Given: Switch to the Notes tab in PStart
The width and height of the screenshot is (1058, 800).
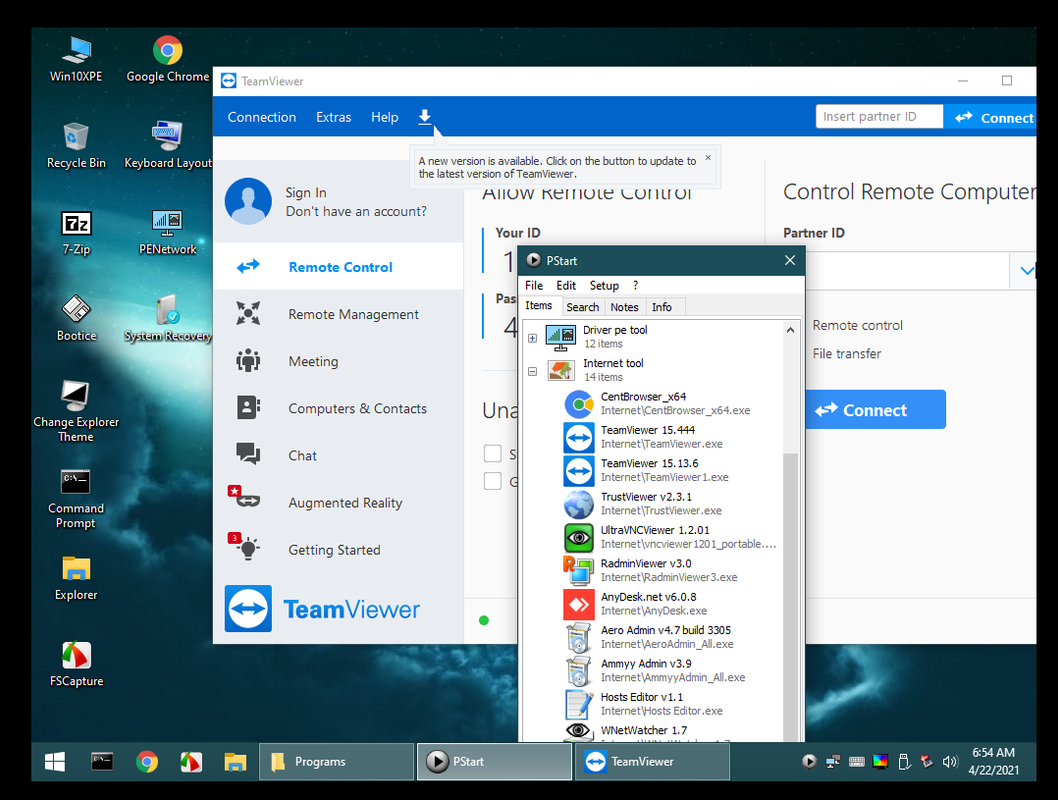Looking at the screenshot, I should coord(624,307).
